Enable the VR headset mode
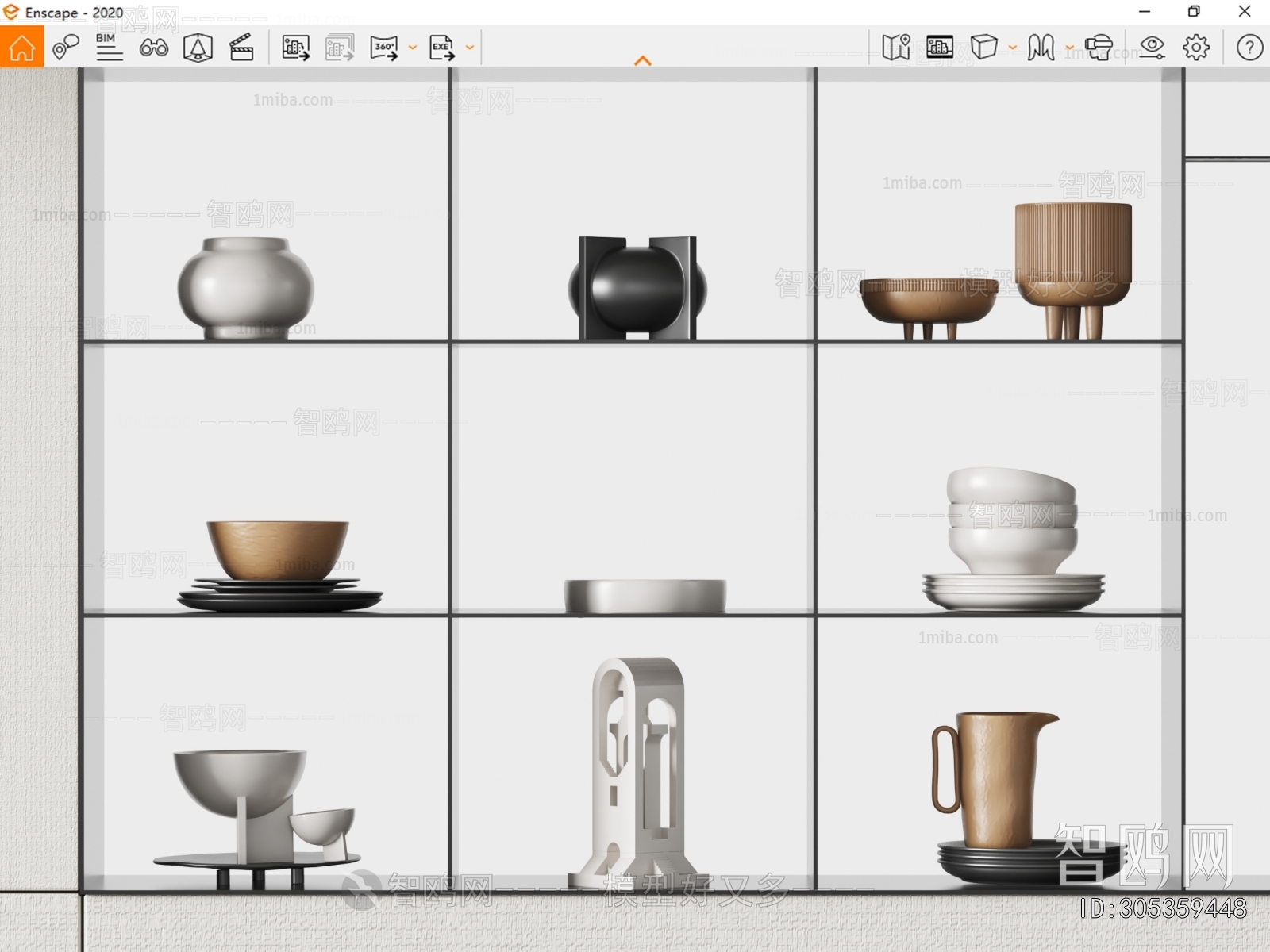The width and height of the screenshot is (1270, 952). tap(1099, 48)
